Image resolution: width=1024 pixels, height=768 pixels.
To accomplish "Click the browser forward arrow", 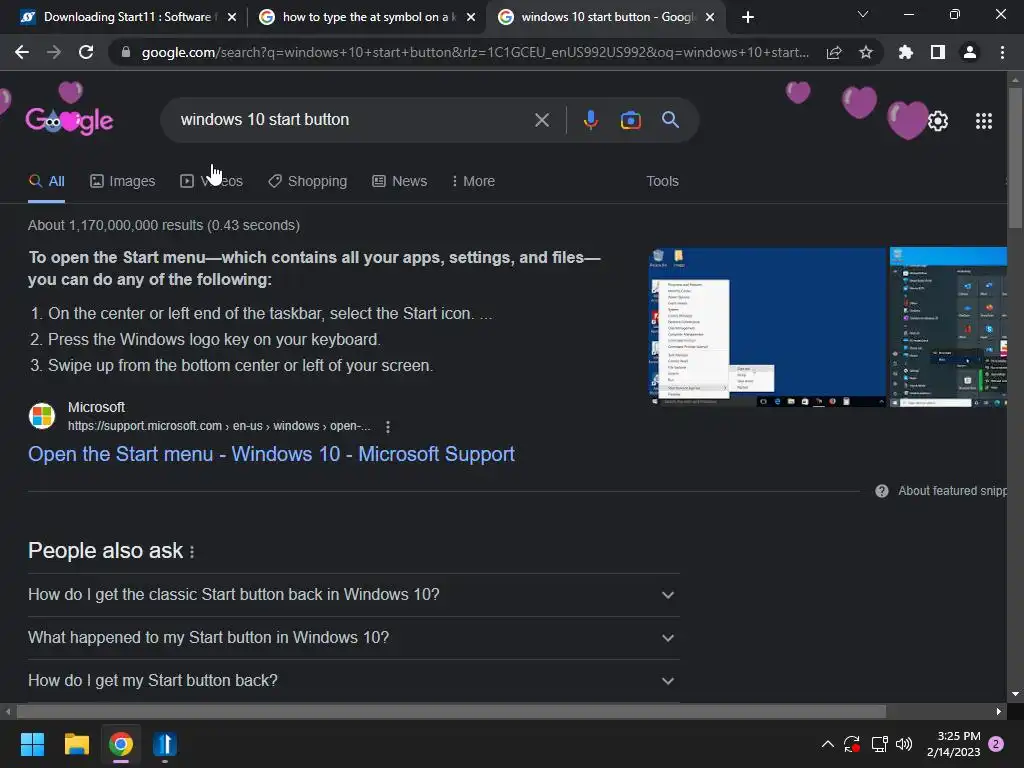I will point(54,52).
